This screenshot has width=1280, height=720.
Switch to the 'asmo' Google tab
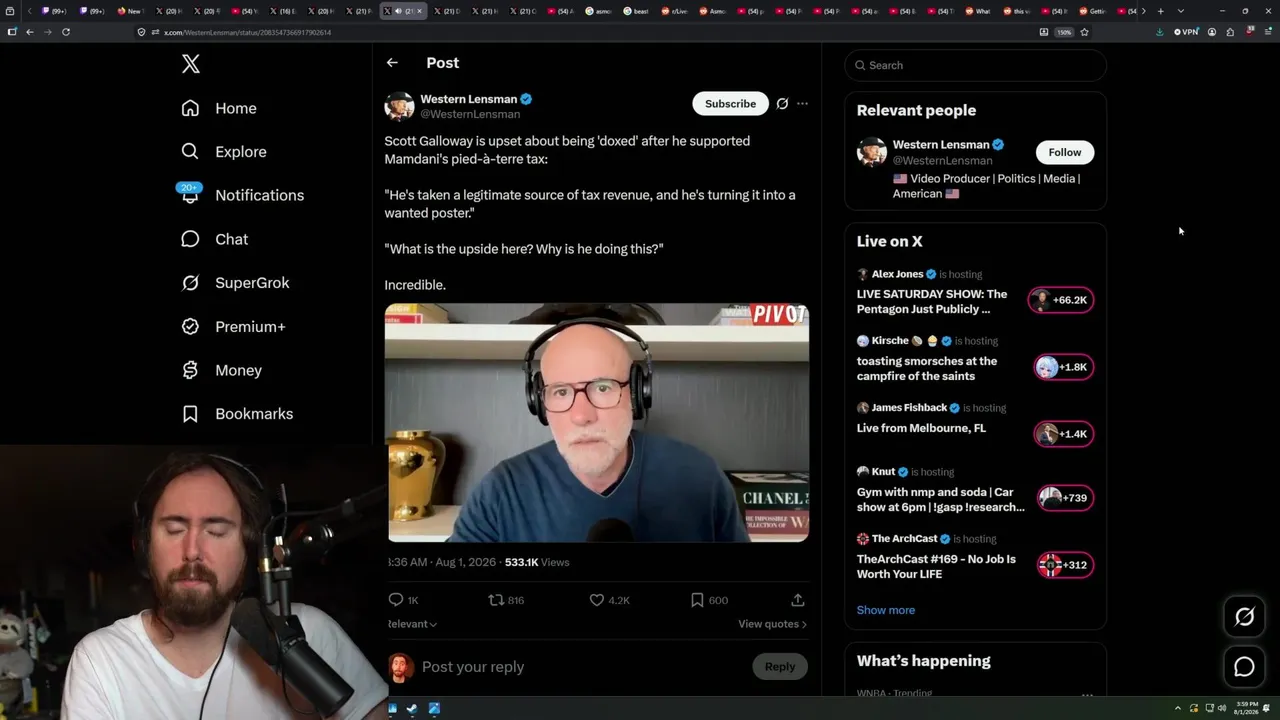click(x=599, y=11)
